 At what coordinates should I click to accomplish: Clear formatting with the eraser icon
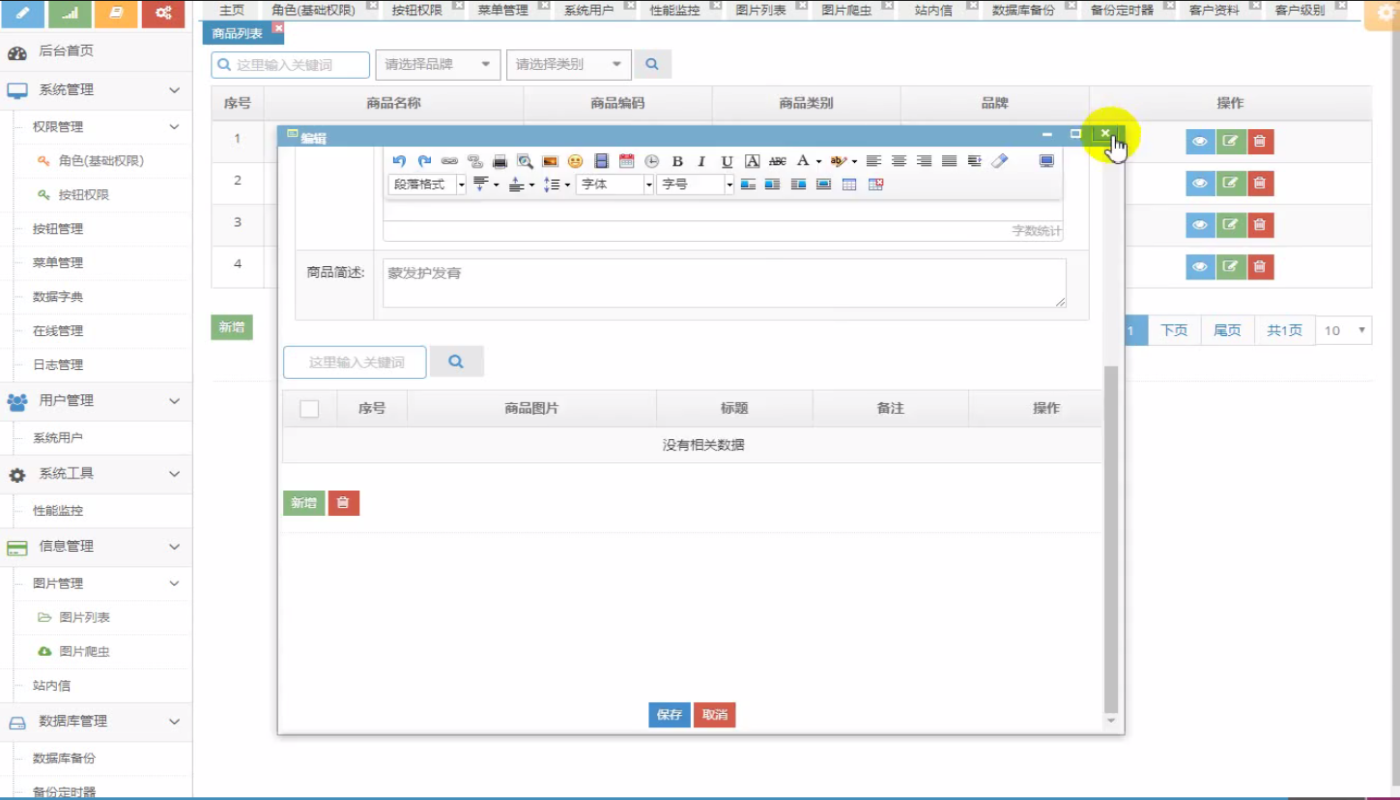(1000, 161)
